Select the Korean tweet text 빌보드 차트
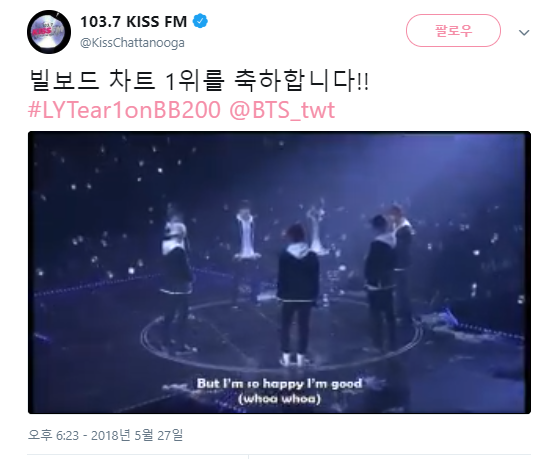Screen dimensions: 550x459 click(x=92, y=80)
